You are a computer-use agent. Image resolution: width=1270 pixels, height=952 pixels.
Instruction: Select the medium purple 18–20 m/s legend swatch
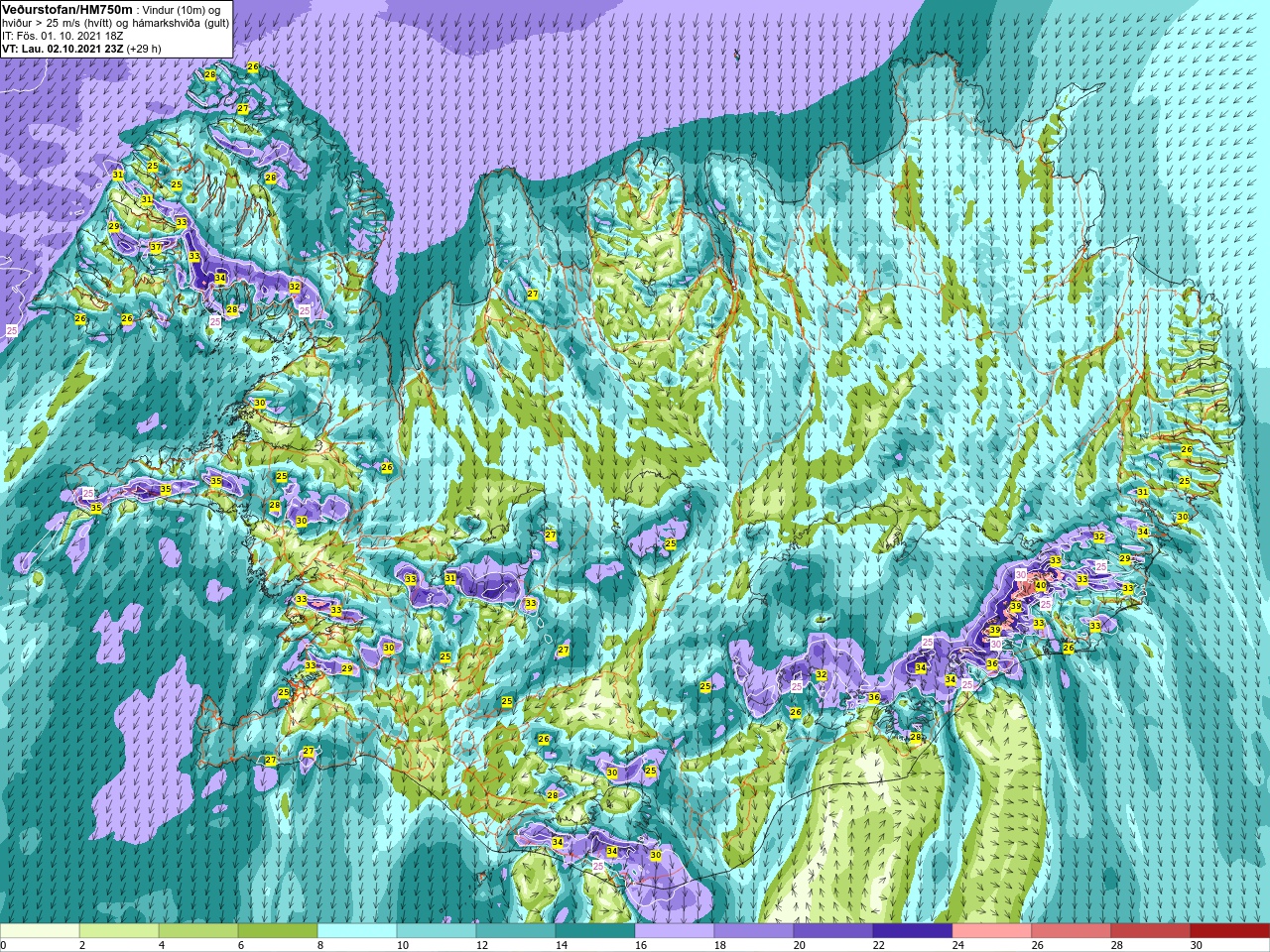754,931
